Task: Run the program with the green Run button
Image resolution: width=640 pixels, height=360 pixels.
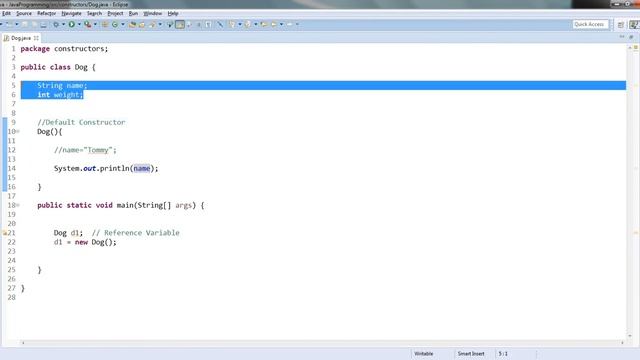Action: coord(71,24)
